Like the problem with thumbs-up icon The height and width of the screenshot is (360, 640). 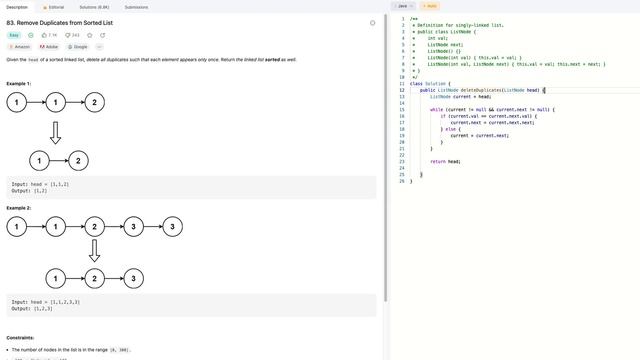click(x=44, y=35)
